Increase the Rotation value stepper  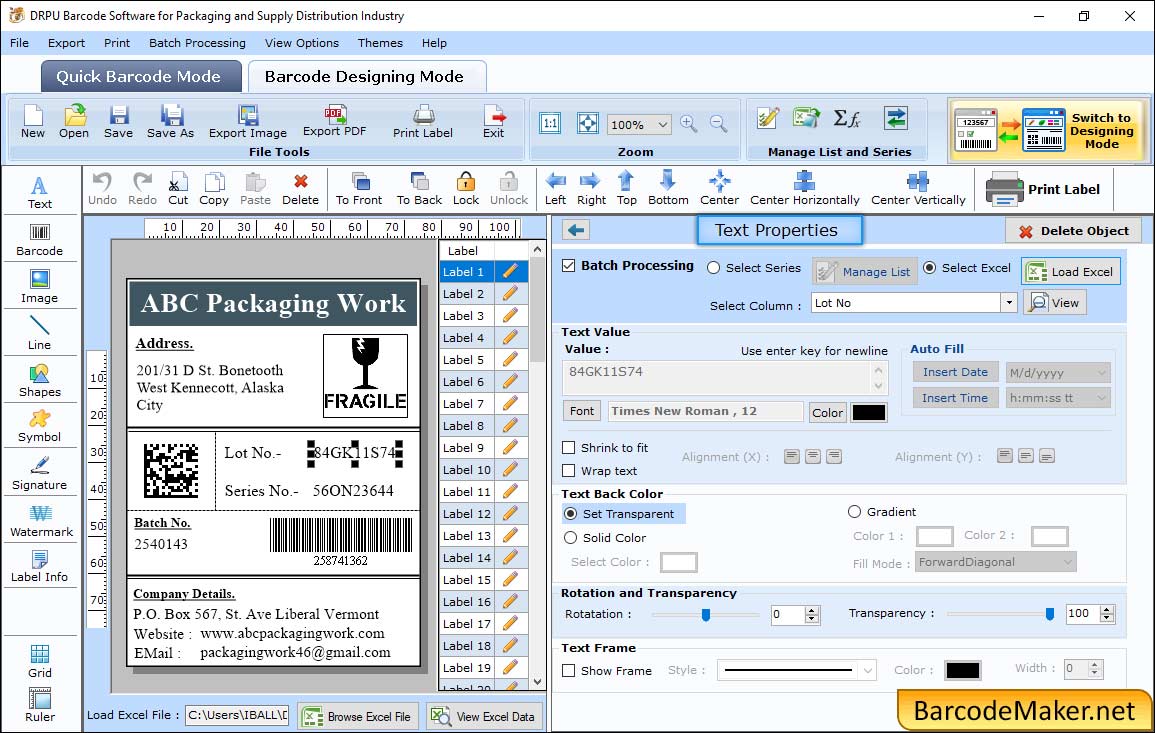[x=812, y=610]
